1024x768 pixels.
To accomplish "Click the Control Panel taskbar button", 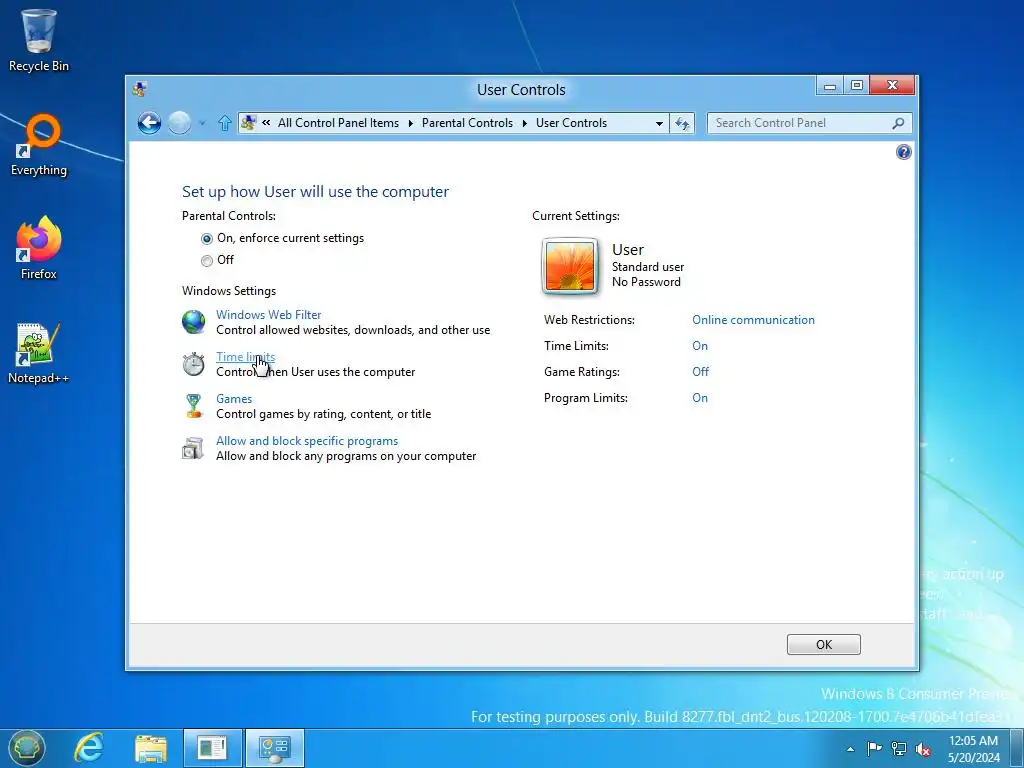I will coord(275,748).
